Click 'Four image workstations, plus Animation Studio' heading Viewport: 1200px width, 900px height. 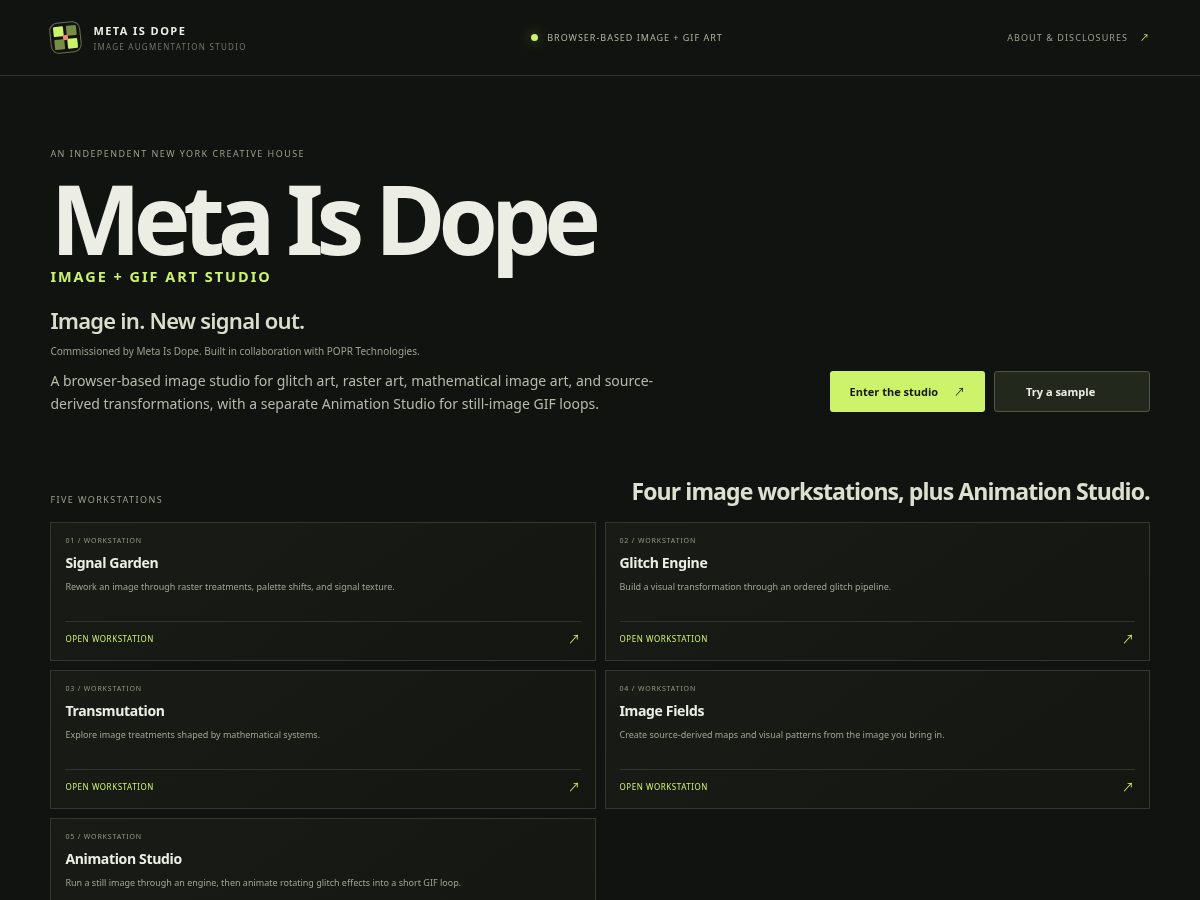[891, 492]
